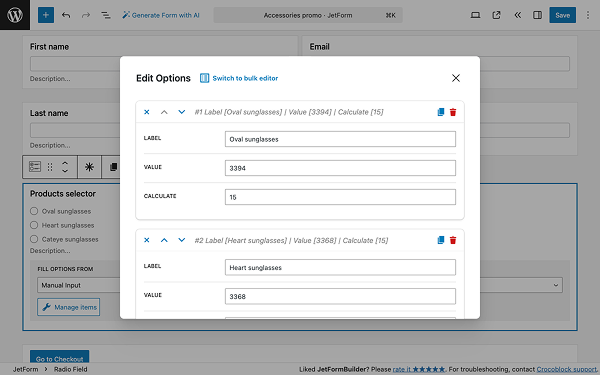Close the Edit Options dialog

[x=455, y=78]
